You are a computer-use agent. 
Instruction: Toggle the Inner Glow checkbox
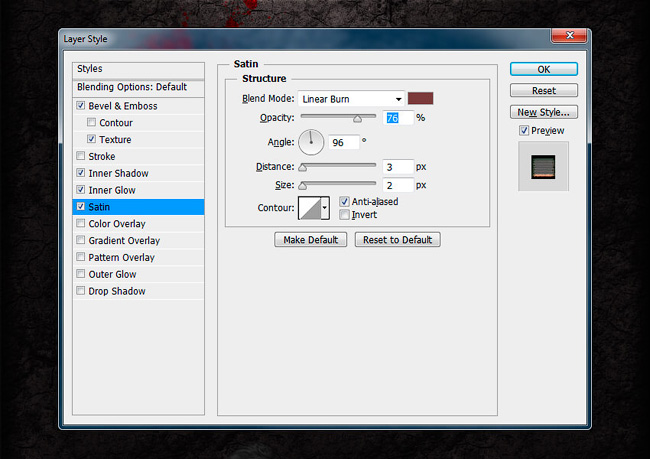[81, 189]
